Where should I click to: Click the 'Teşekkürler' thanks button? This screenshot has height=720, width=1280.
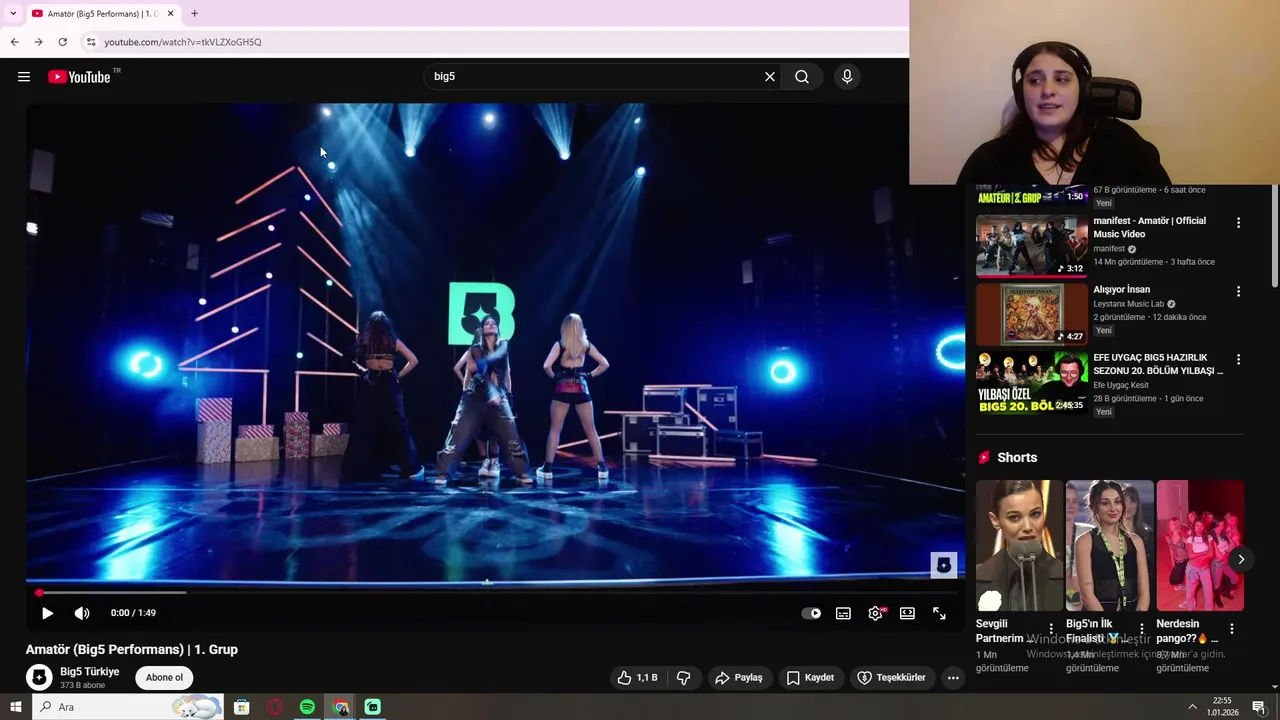tap(891, 677)
